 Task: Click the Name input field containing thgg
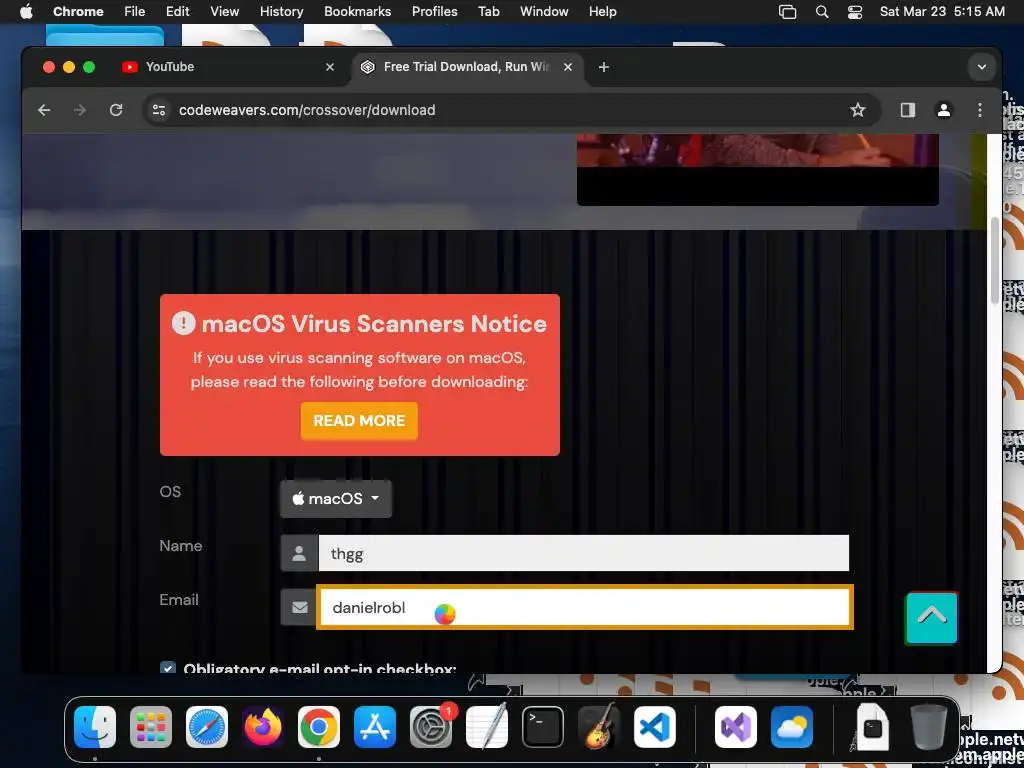[x=583, y=553]
